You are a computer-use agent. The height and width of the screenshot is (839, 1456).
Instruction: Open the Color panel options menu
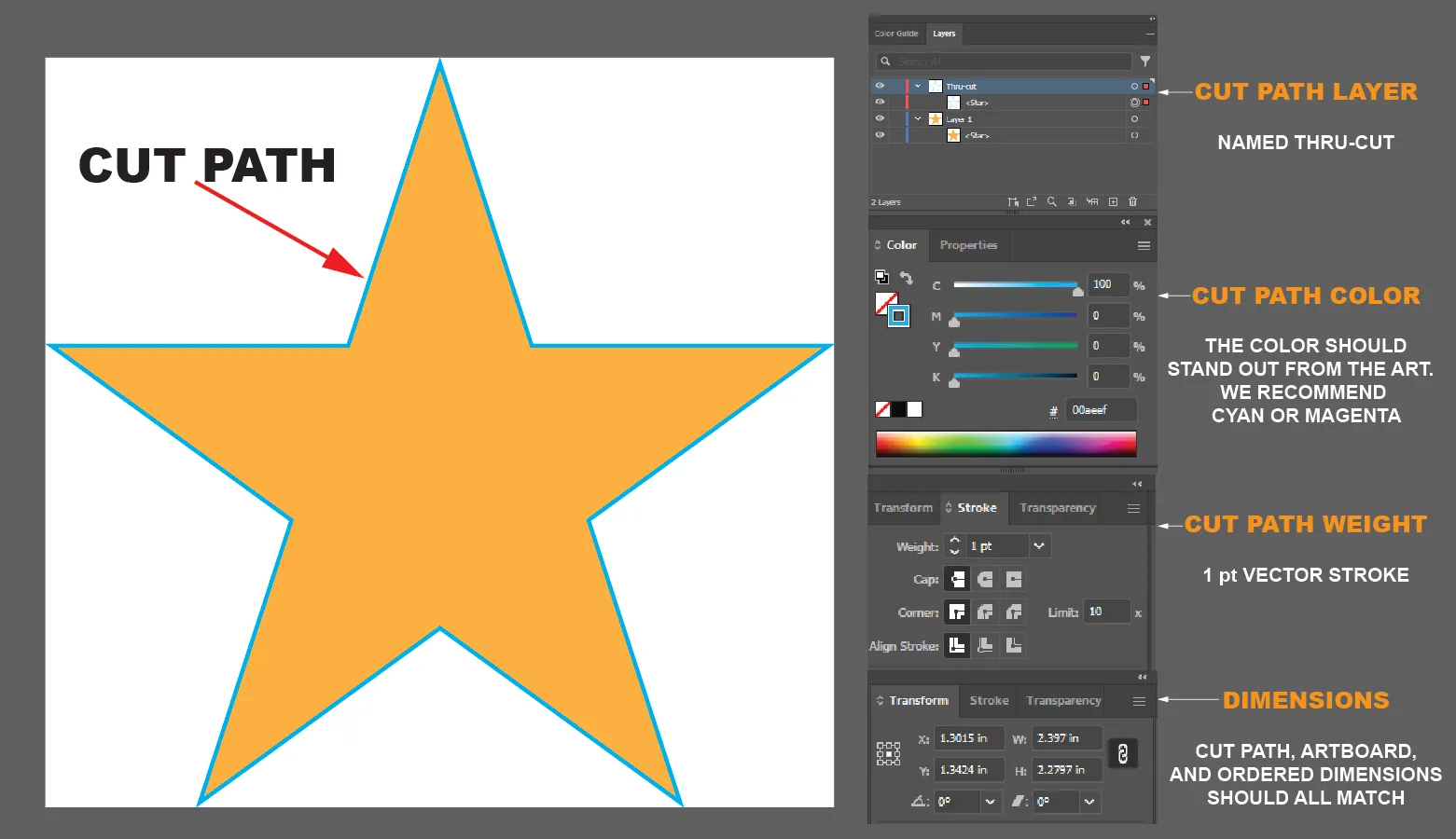1144,246
